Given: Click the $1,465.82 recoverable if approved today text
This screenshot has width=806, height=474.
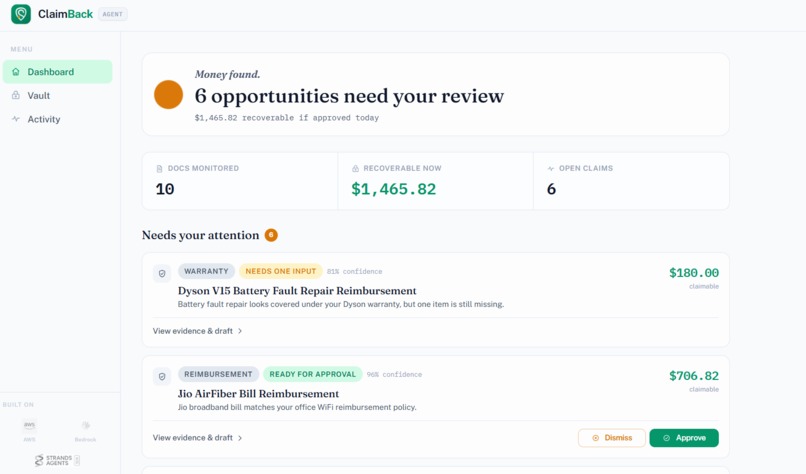Looking at the screenshot, I should coord(286,118).
